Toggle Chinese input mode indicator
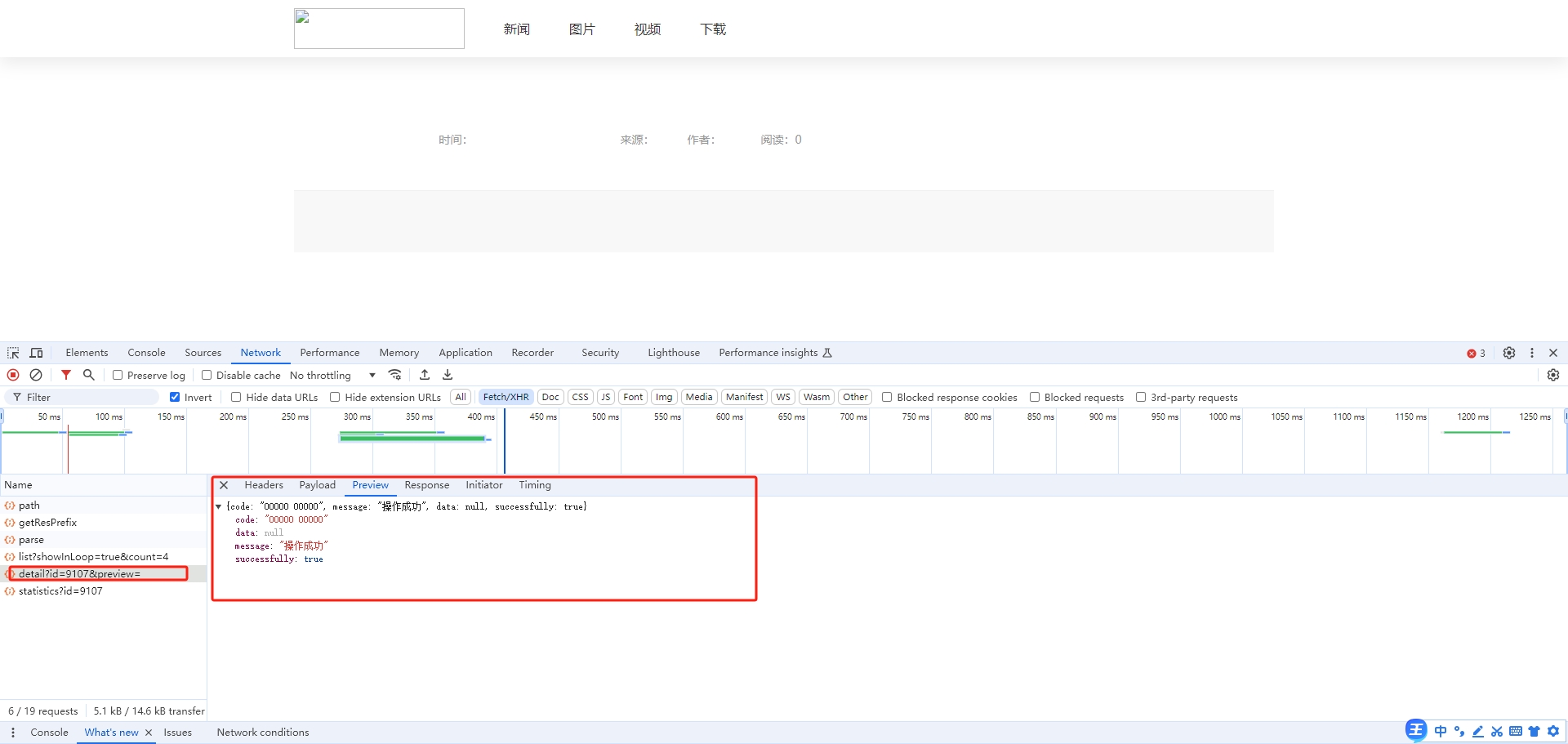1568x744 pixels. (1441, 732)
